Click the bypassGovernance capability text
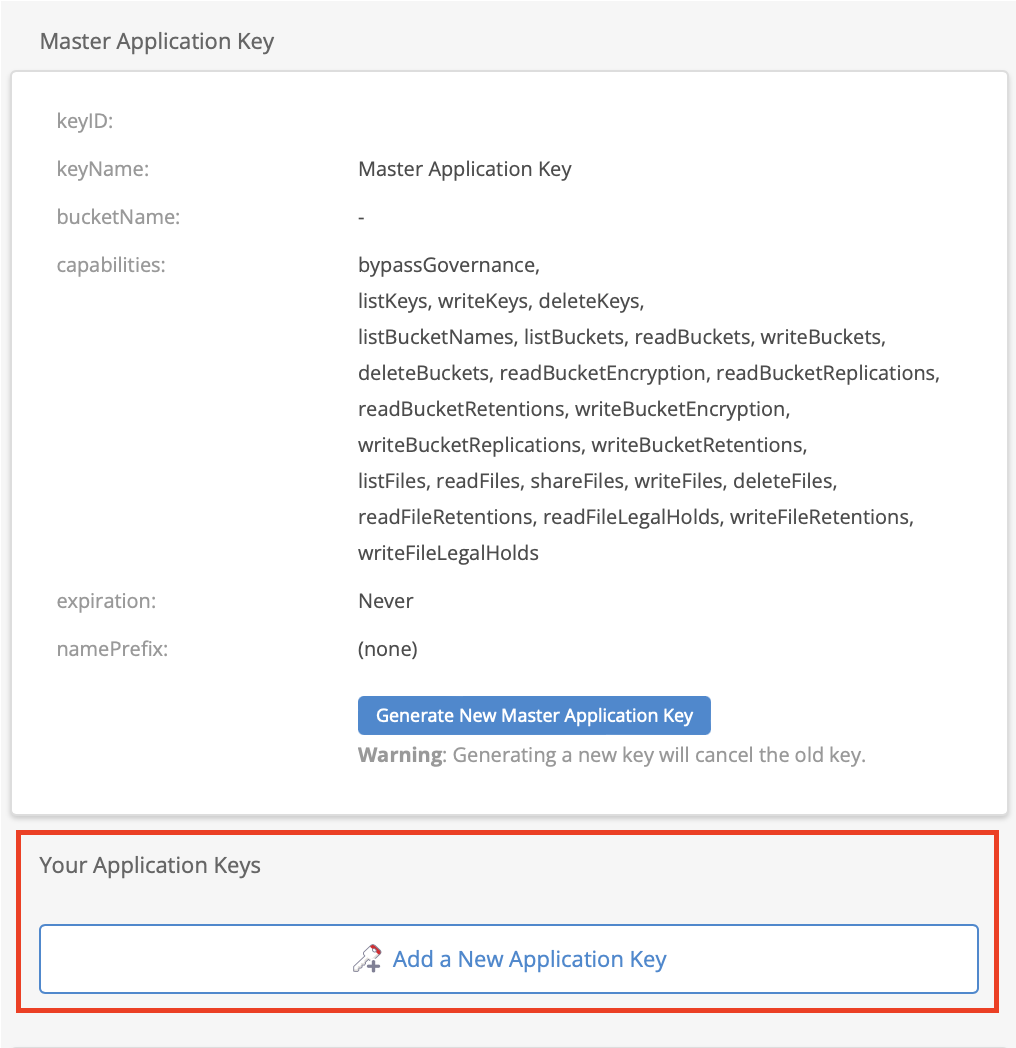This screenshot has width=1016, height=1048. [447, 266]
